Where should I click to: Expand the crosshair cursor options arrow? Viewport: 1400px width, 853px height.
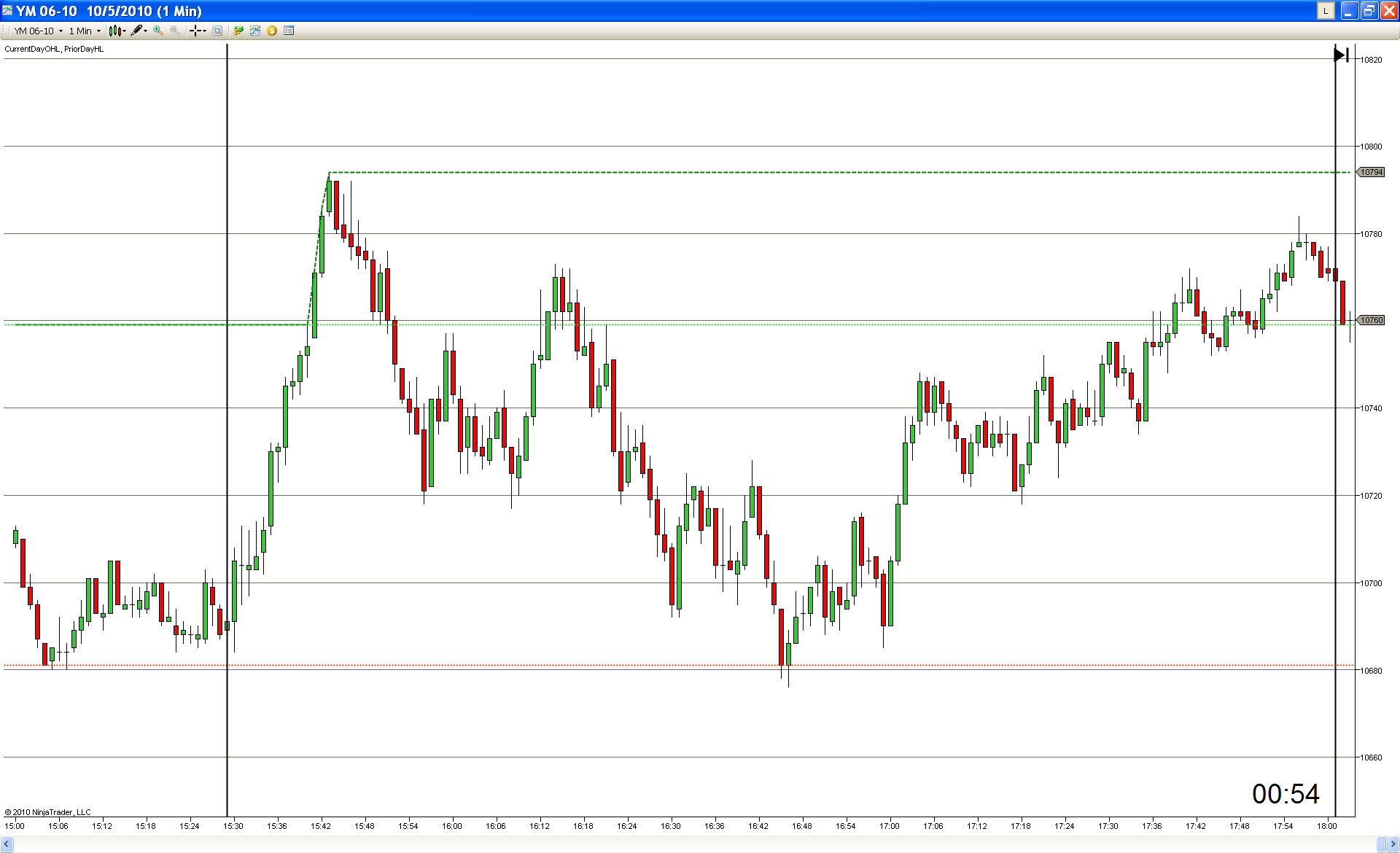click(204, 31)
